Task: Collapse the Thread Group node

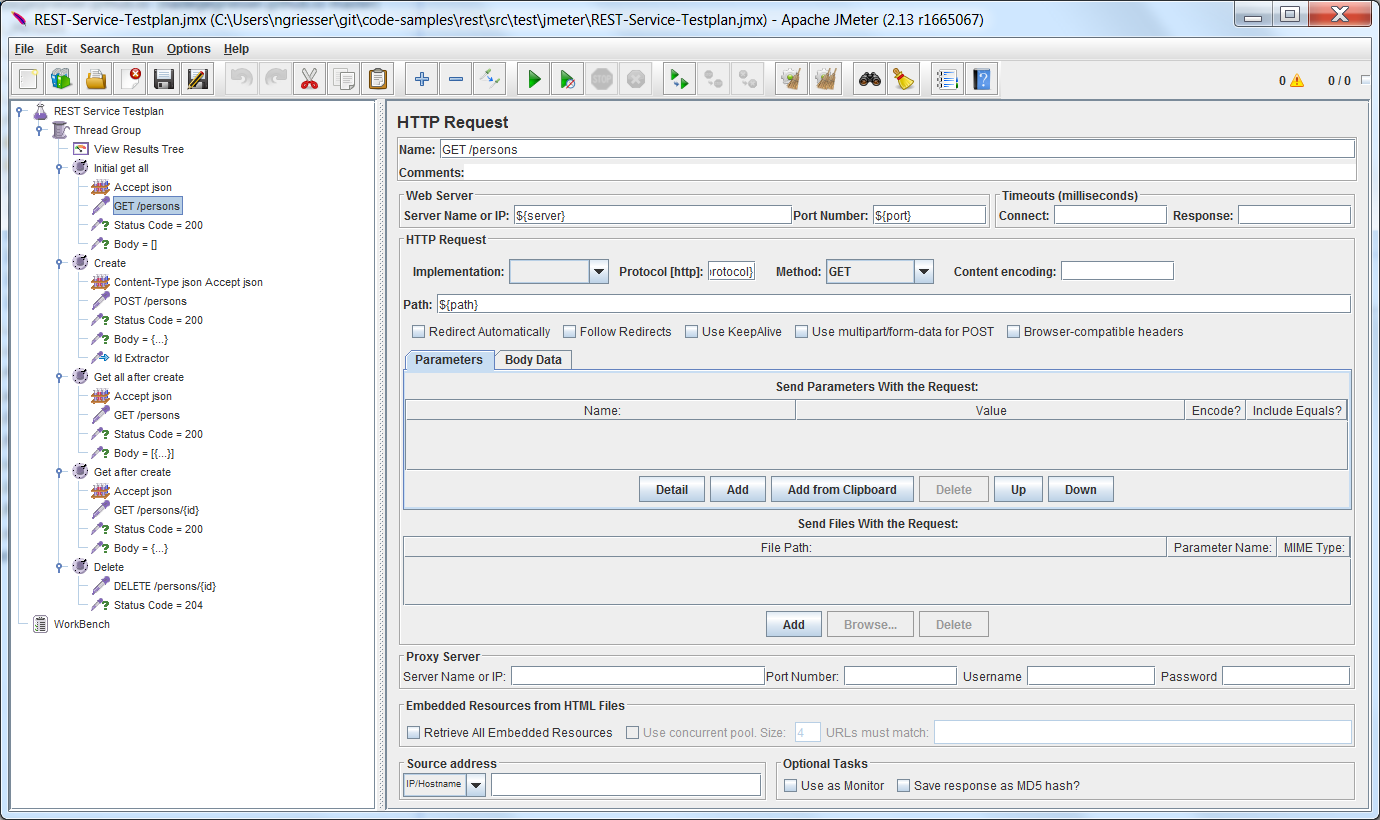Action: click(39, 130)
